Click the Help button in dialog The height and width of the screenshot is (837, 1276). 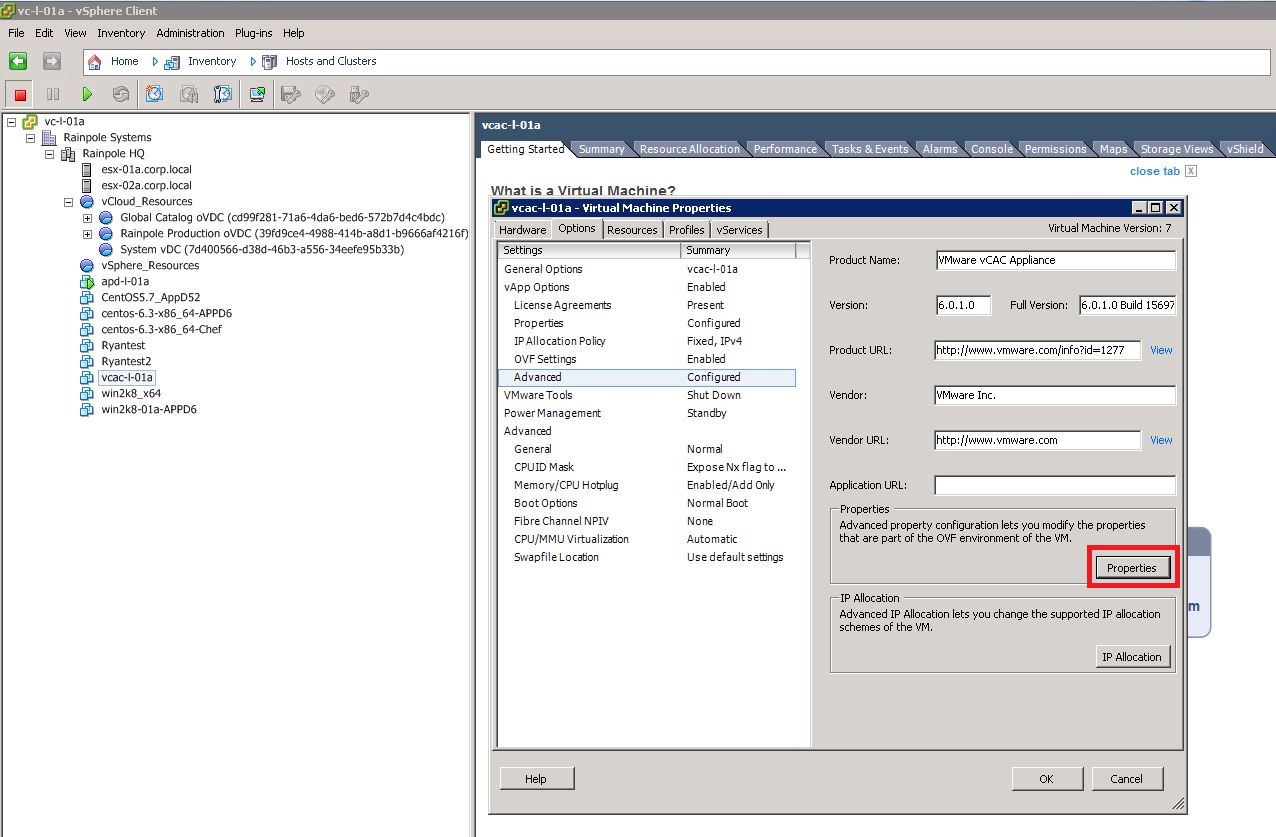535,779
